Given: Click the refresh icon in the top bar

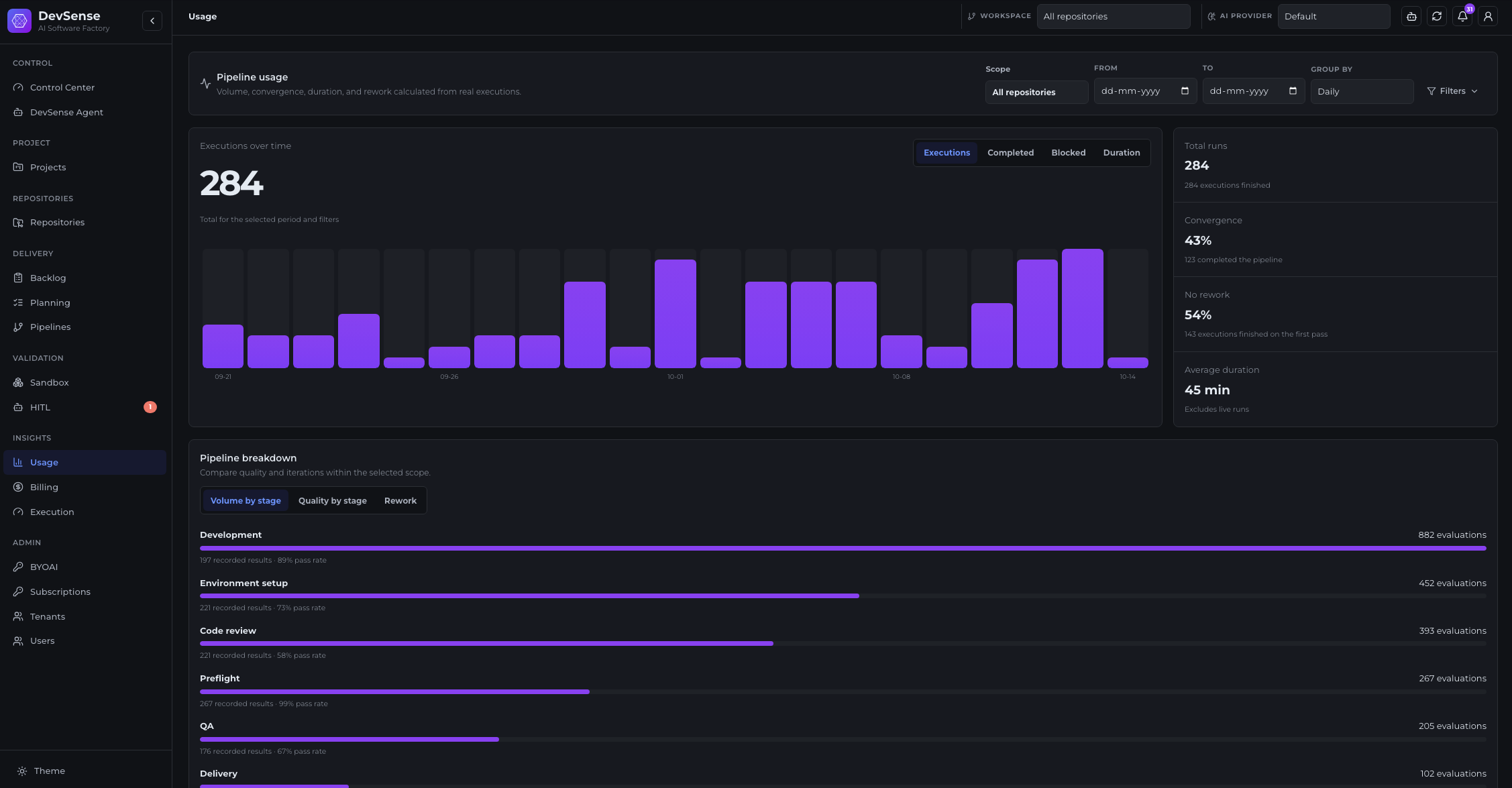Looking at the screenshot, I should [x=1437, y=17].
